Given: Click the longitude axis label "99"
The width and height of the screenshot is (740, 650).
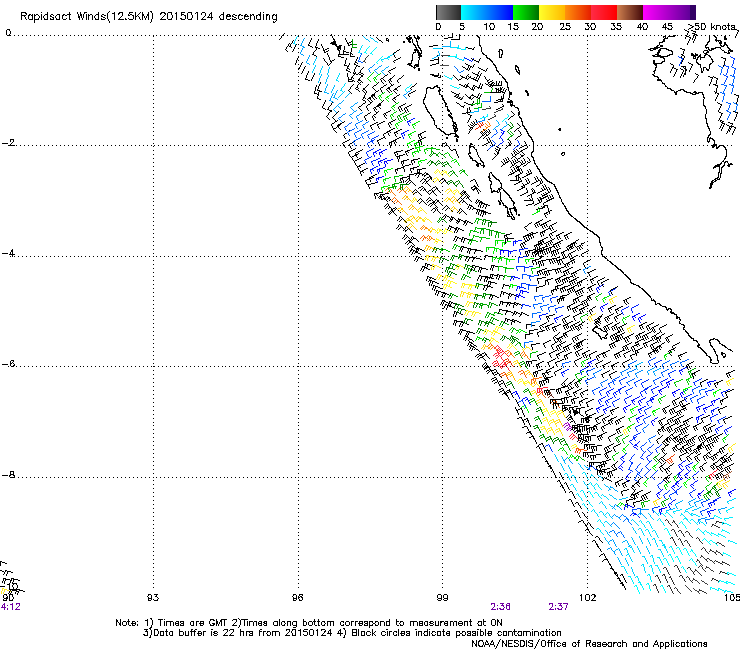Looking at the screenshot, I should coord(442,598).
